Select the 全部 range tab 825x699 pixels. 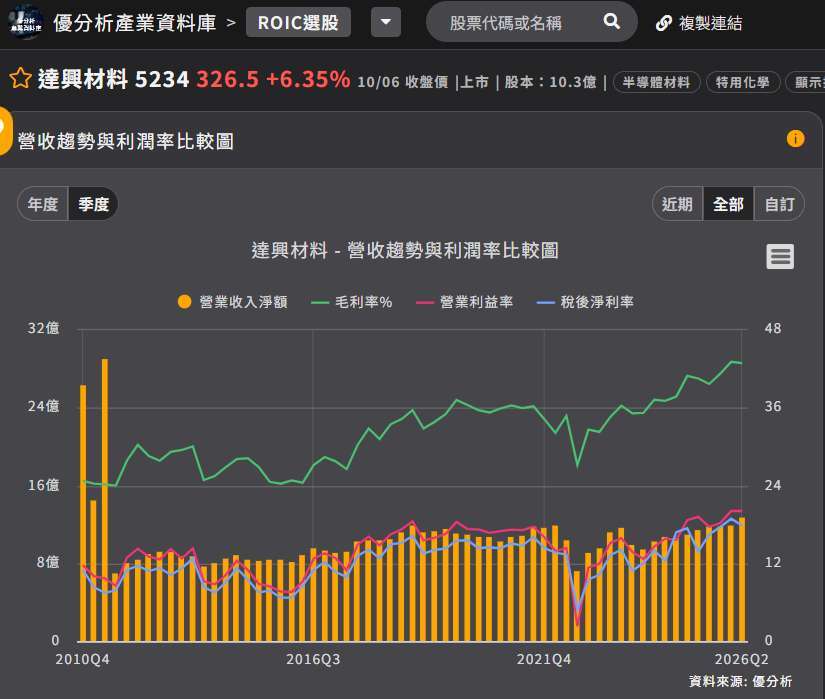728,204
